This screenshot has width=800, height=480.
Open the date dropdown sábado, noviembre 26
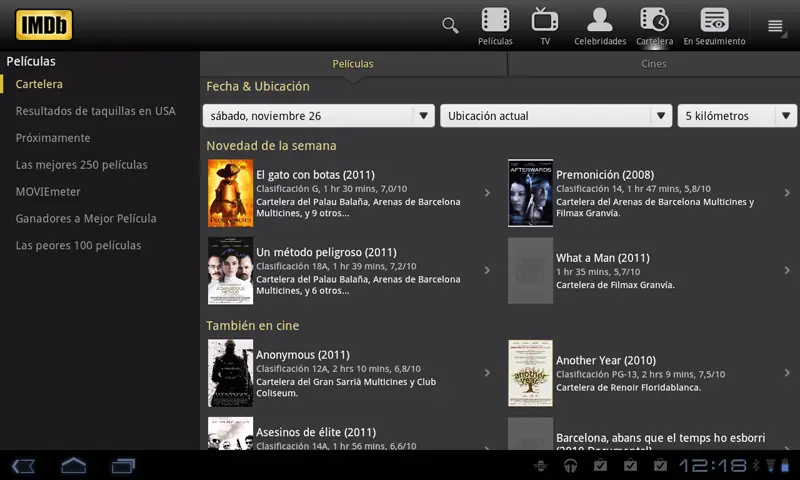(319, 116)
